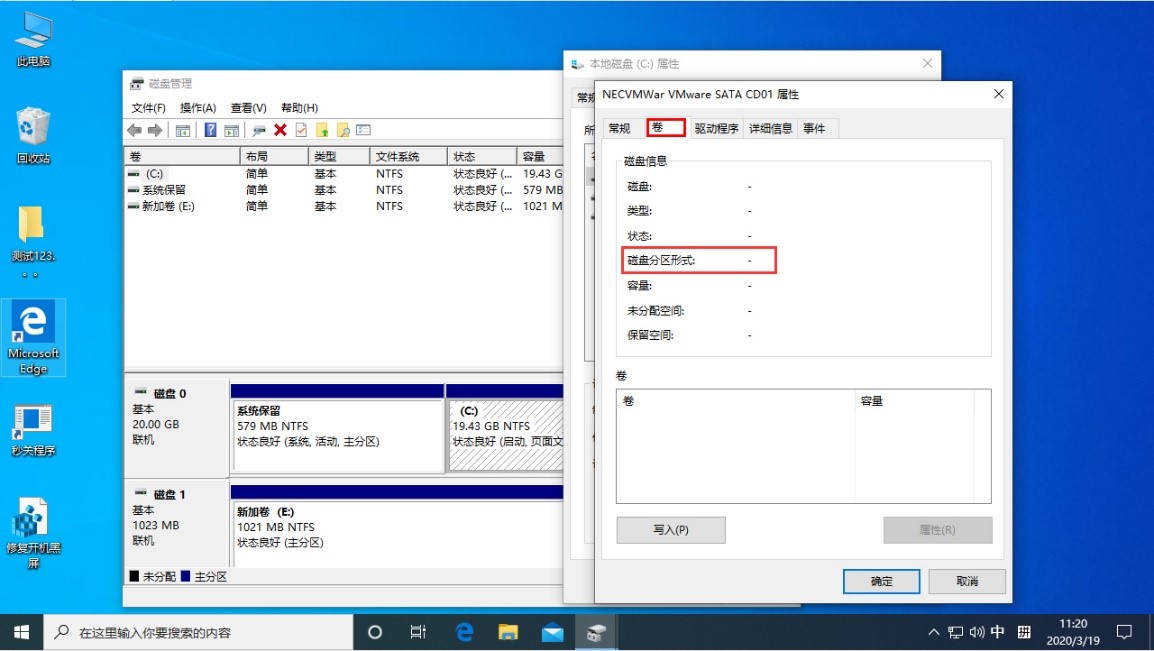Click the 写入(P) button
The height and width of the screenshot is (651, 1154).
(x=670, y=530)
